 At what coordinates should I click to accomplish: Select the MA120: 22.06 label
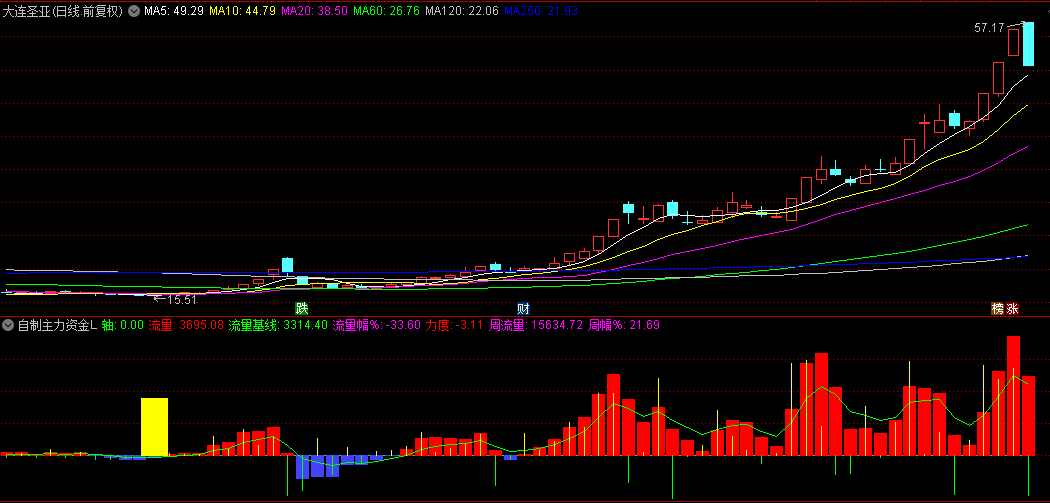[x=462, y=11]
